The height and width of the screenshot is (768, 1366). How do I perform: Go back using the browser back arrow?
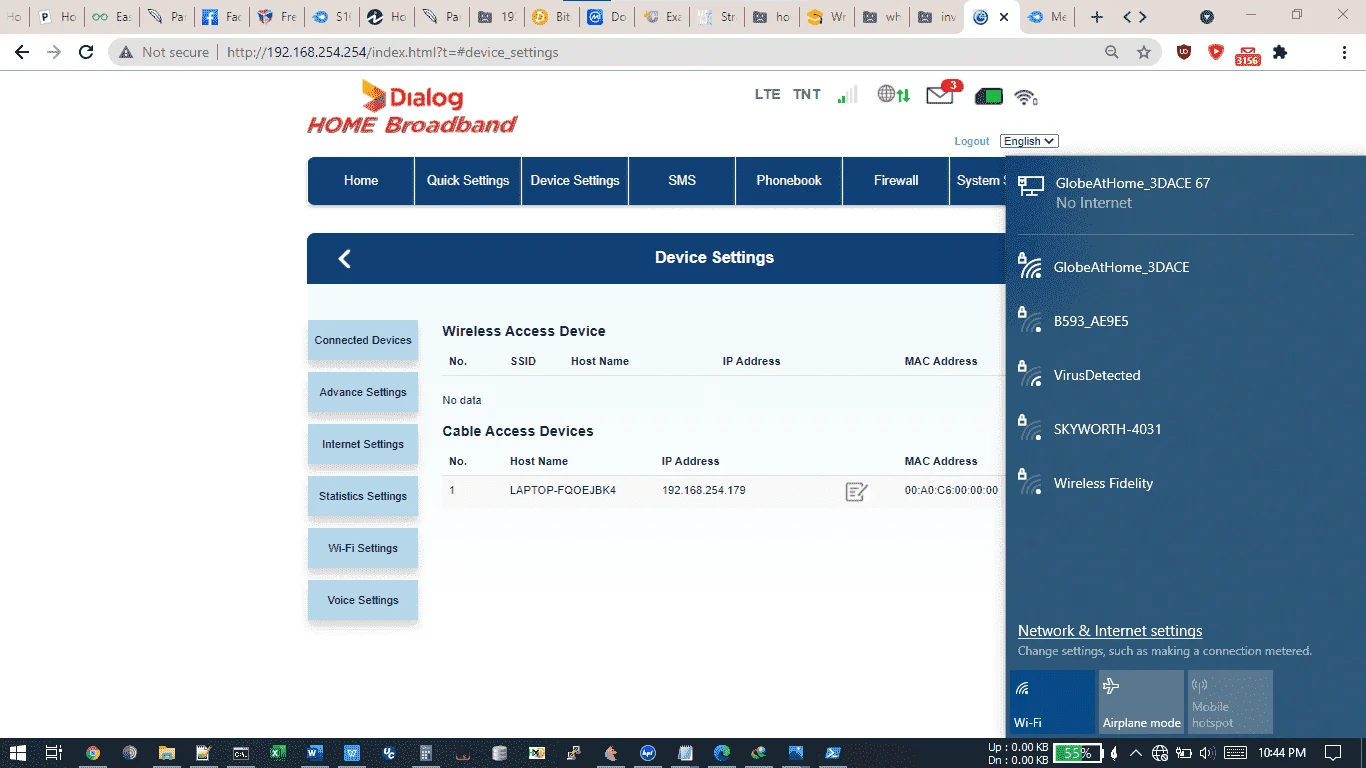click(x=22, y=52)
